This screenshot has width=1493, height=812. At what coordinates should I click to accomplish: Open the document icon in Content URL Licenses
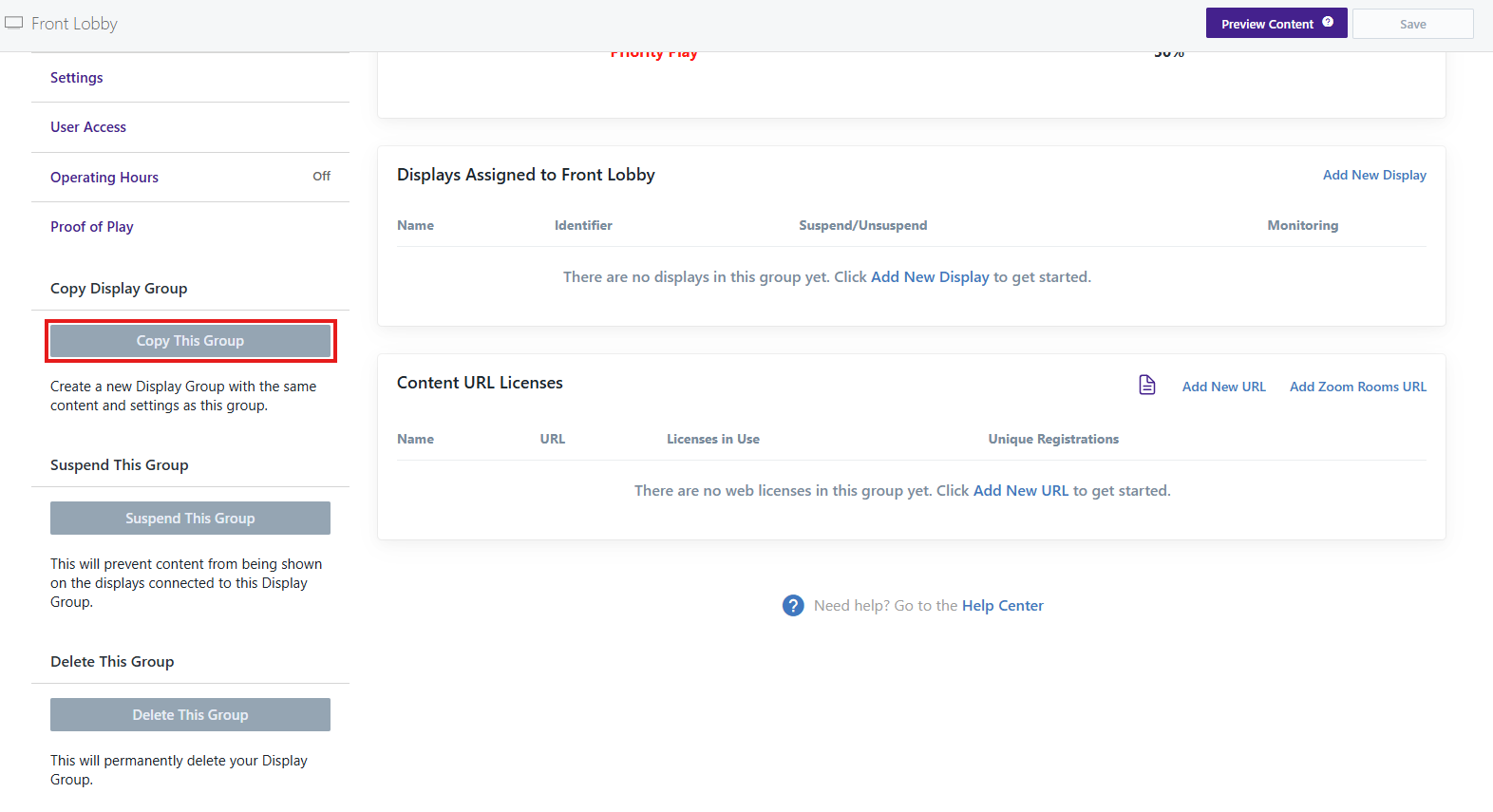click(x=1147, y=385)
